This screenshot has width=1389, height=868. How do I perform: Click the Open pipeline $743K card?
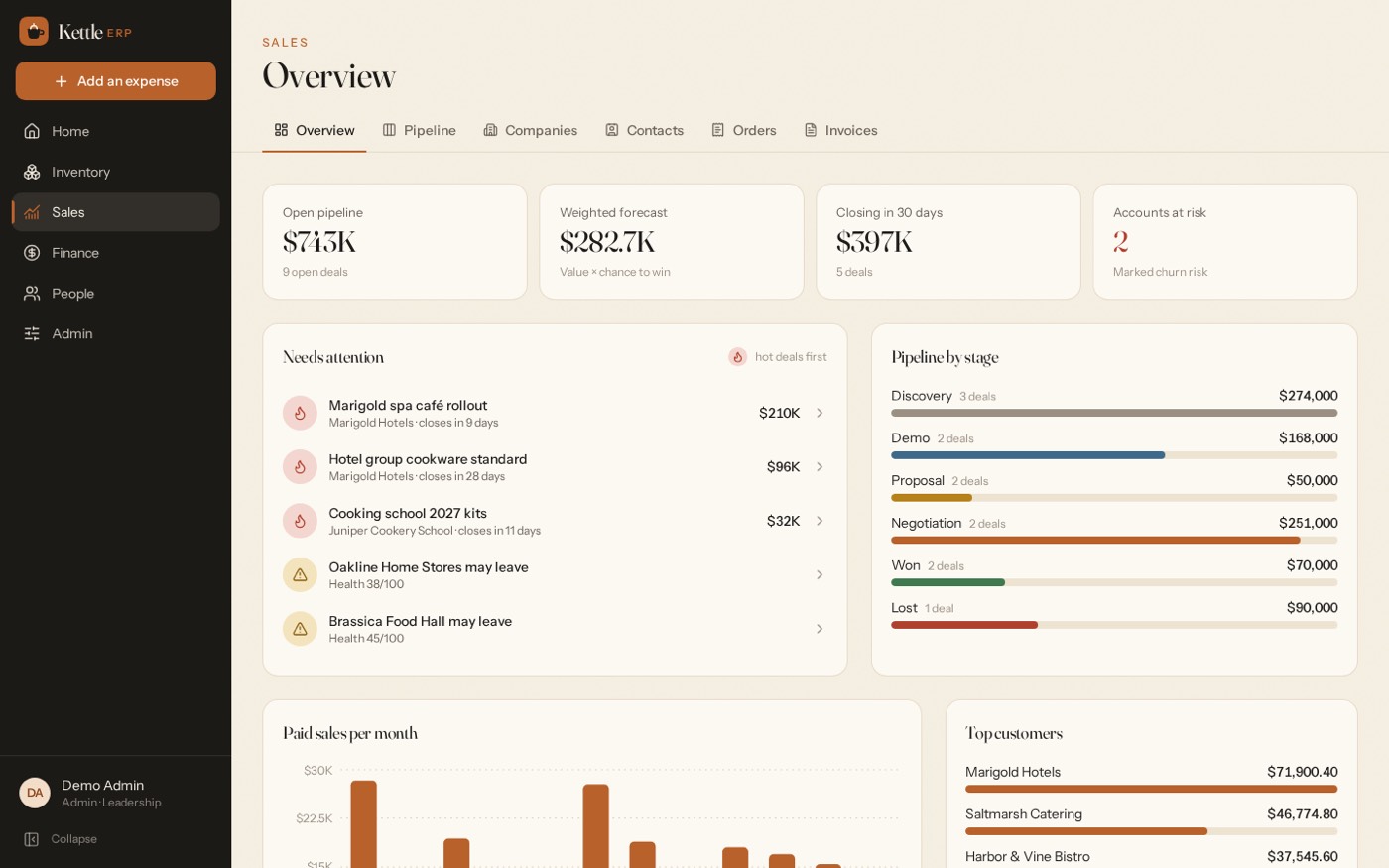point(395,242)
